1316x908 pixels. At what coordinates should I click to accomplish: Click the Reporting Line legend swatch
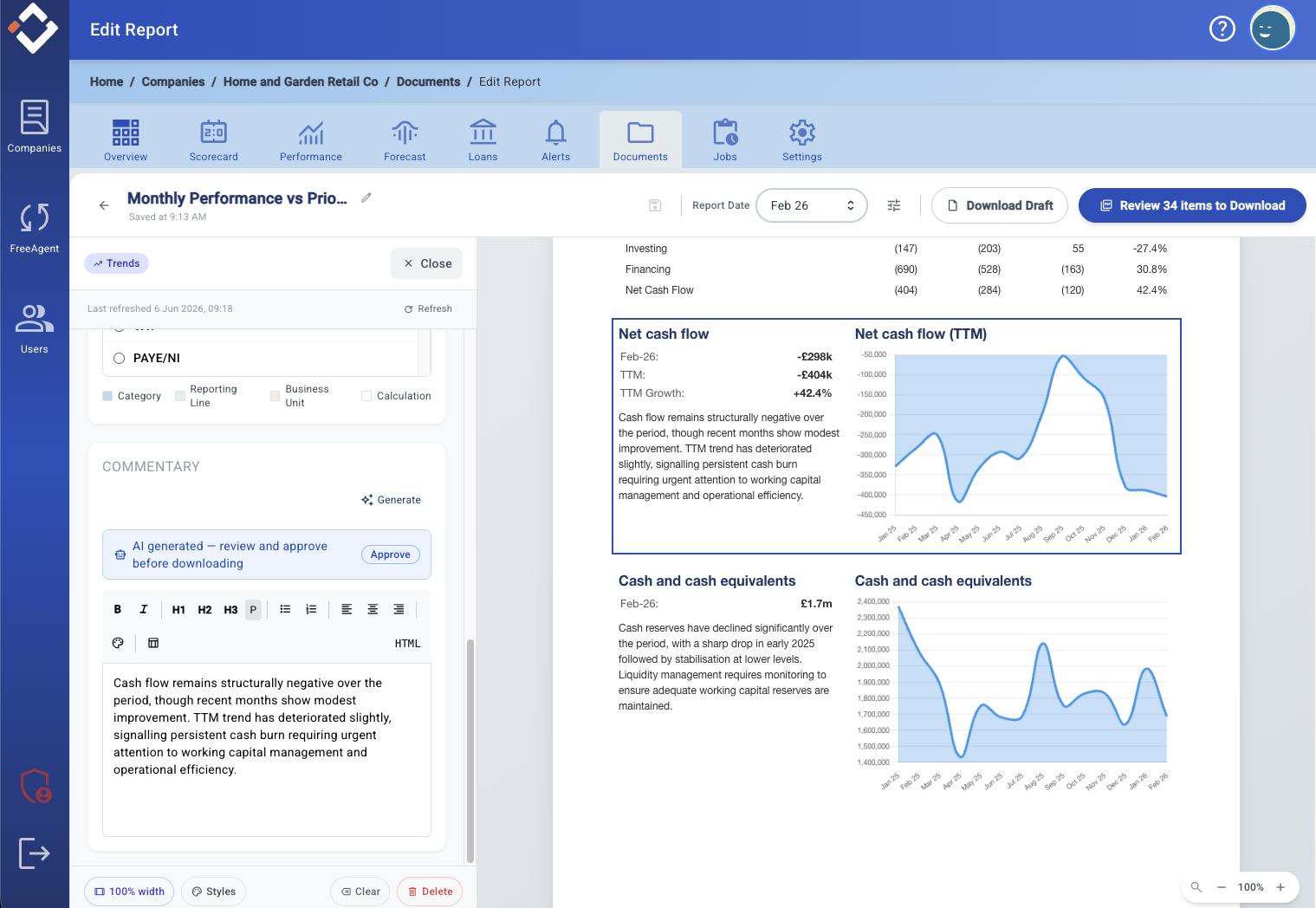point(180,396)
